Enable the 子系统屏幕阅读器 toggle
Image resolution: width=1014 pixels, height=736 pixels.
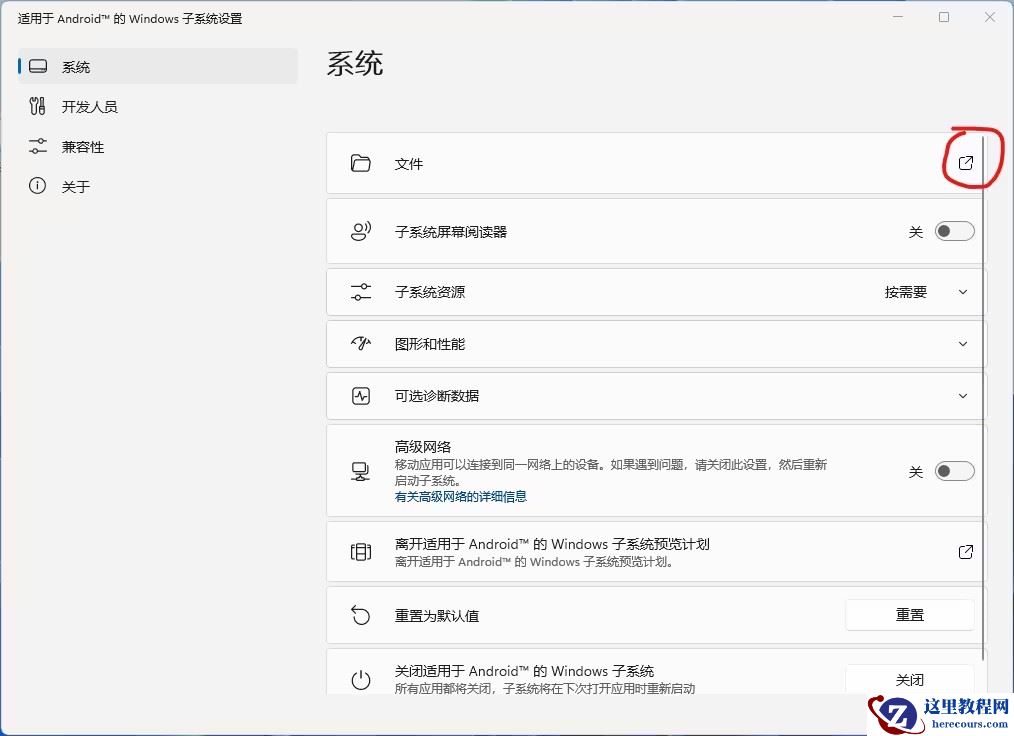(x=953, y=230)
